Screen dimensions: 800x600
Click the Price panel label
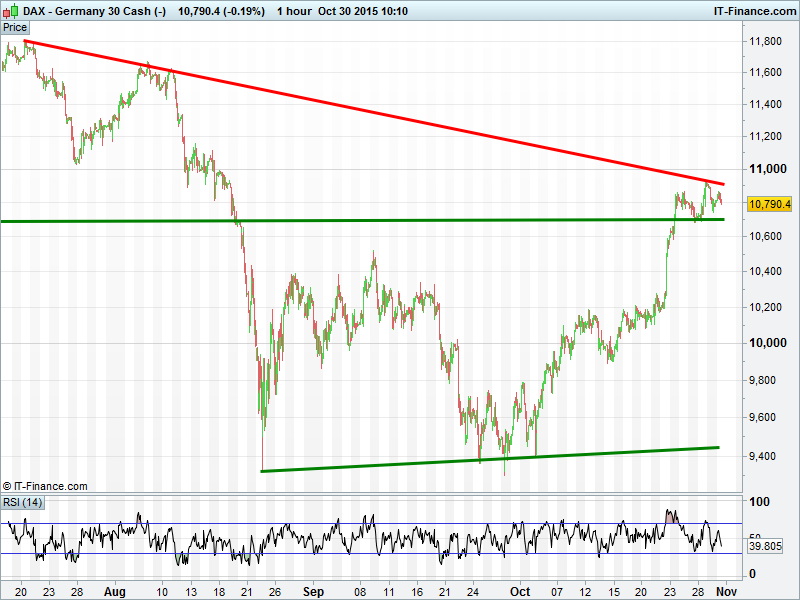pos(15,28)
